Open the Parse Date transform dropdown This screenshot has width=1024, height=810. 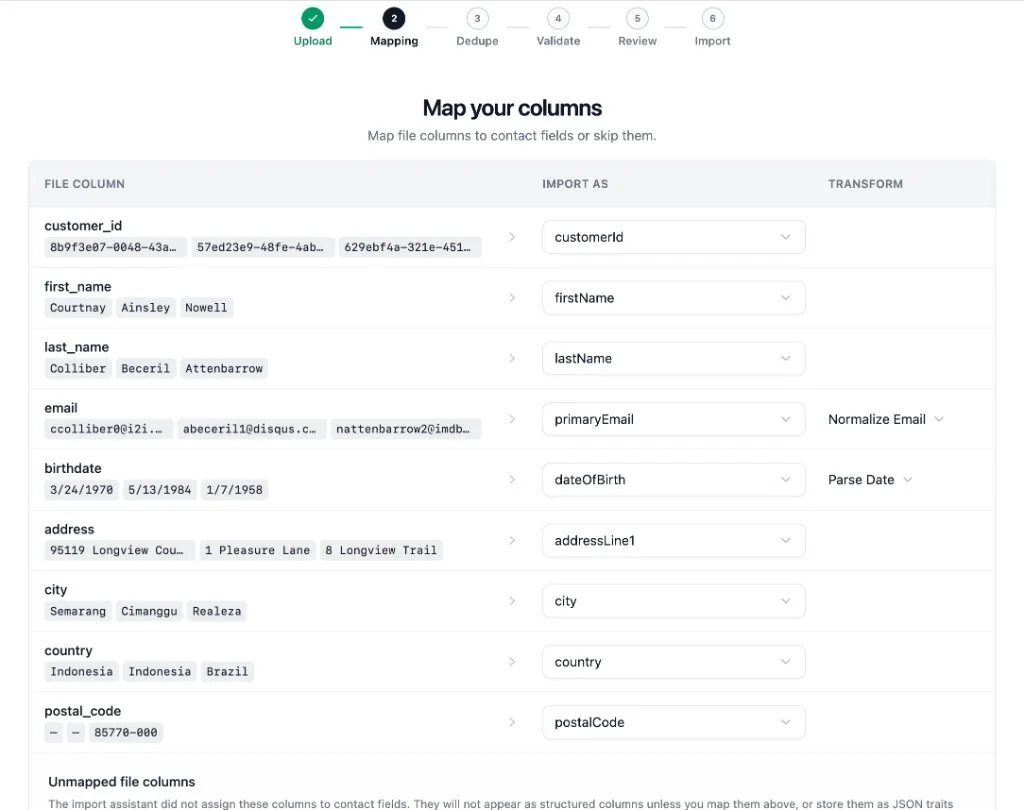870,479
